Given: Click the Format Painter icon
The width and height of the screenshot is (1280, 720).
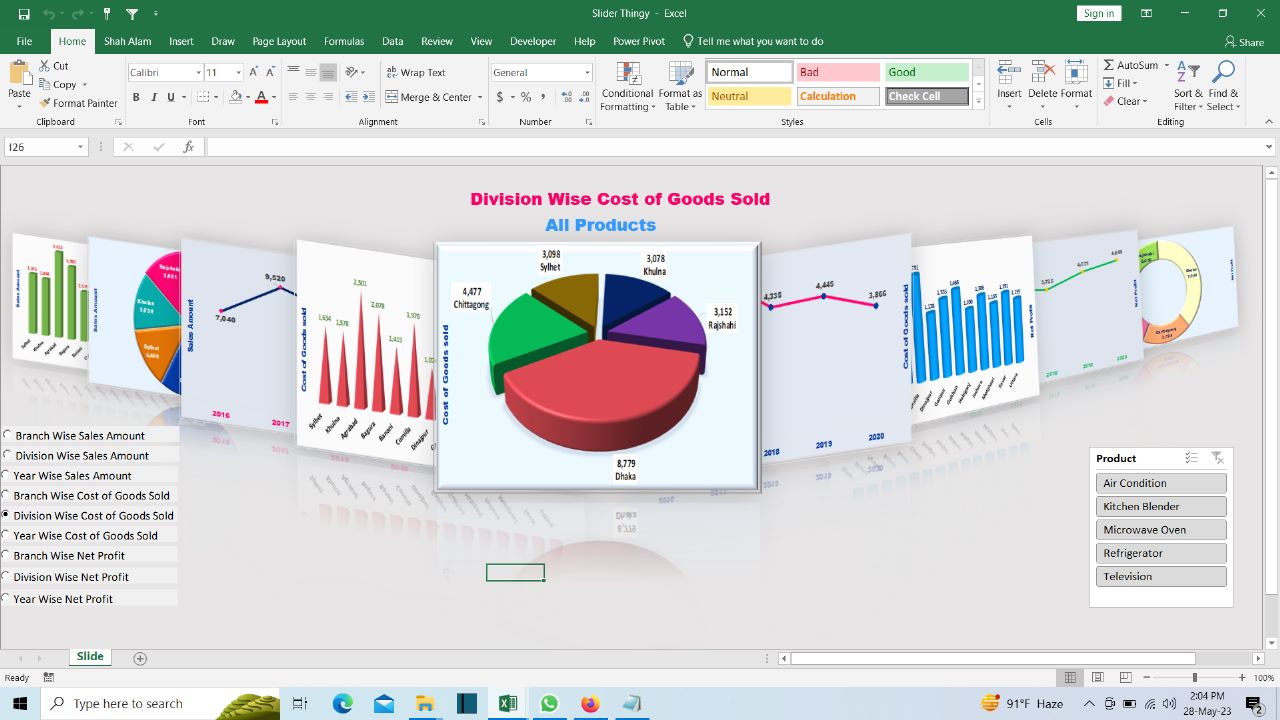Looking at the screenshot, I should point(45,103).
